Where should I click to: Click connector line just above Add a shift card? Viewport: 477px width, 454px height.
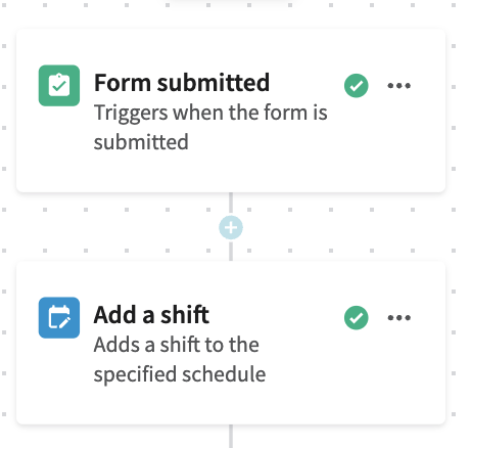231,251
